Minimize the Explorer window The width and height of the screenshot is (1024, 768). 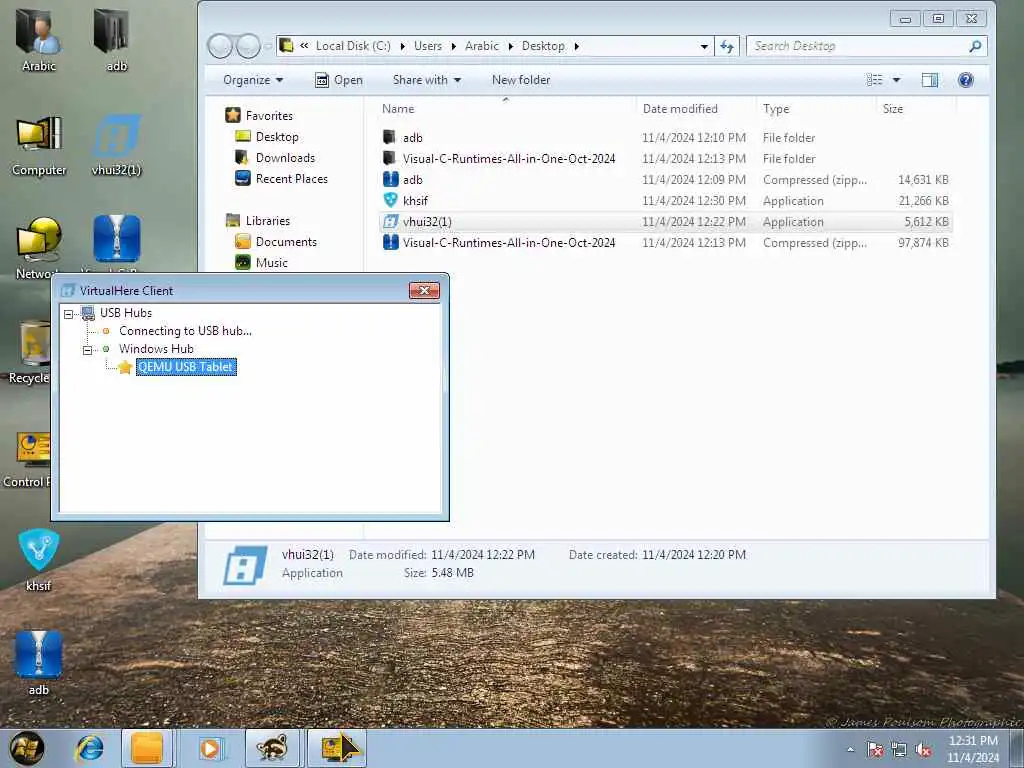(x=905, y=19)
